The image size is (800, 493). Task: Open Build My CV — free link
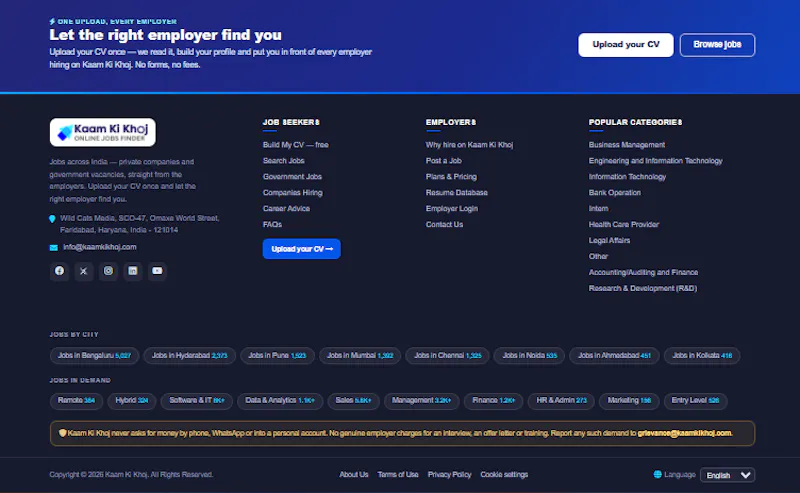[x=295, y=145]
